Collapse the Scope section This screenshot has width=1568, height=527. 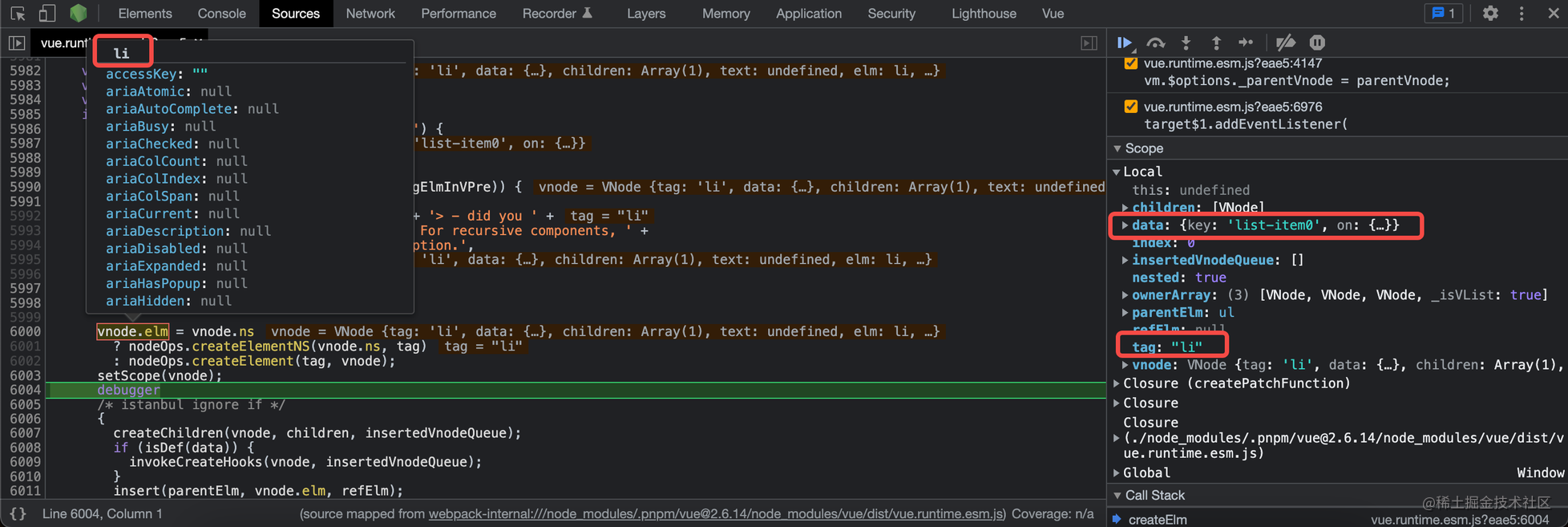pos(1117,148)
